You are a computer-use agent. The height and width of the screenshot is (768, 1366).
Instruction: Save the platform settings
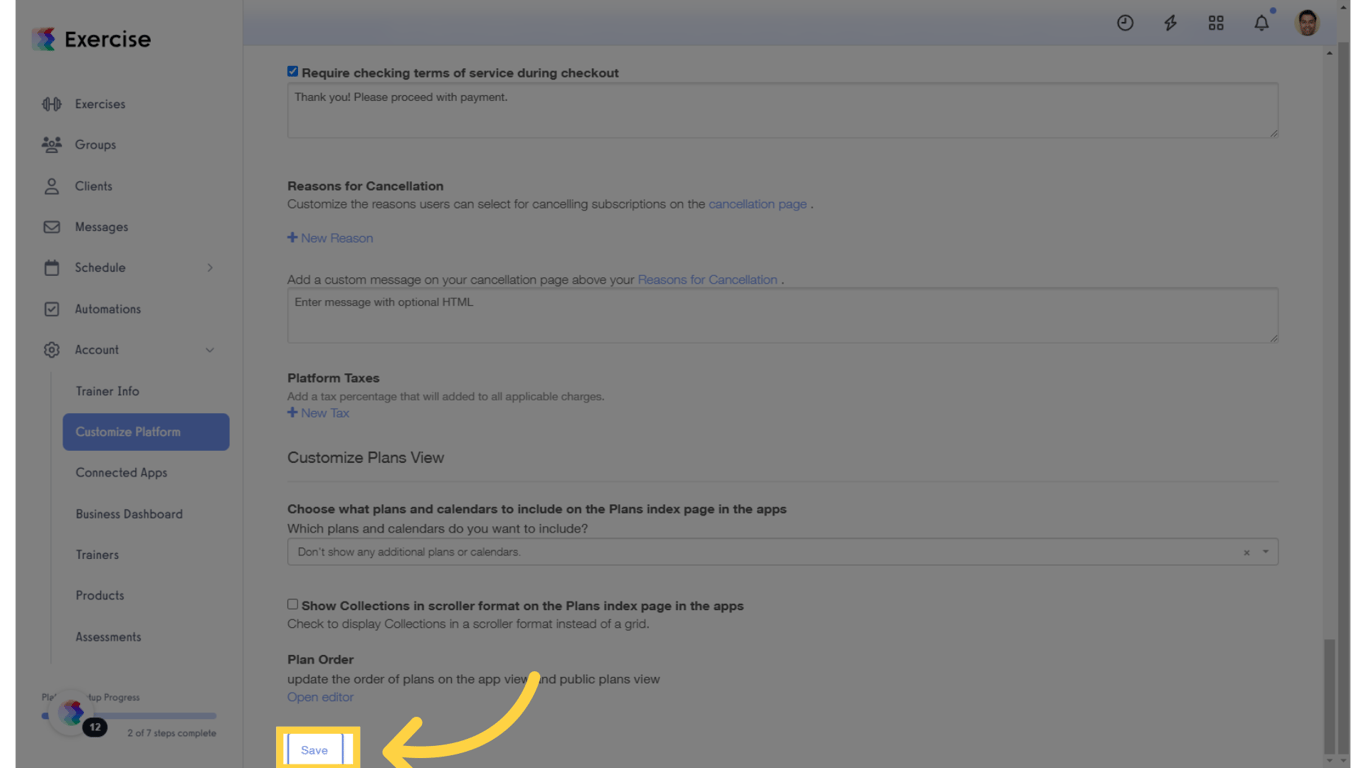pyautogui.click(x=314, y=750)
